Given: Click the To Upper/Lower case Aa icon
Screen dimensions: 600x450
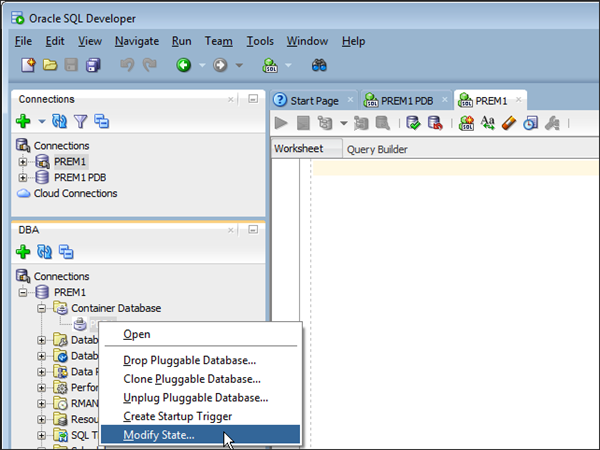Looking at the screenshot, I should 488,123.
